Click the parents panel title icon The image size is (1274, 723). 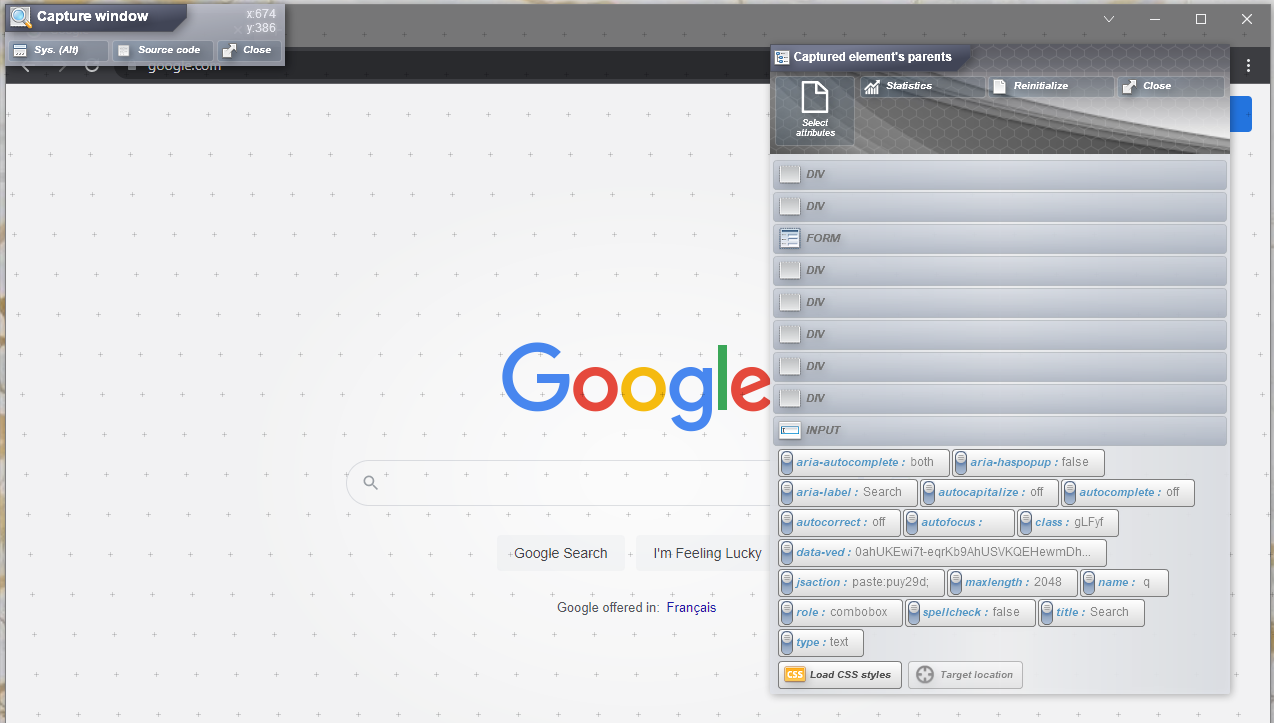click(782, 58)
